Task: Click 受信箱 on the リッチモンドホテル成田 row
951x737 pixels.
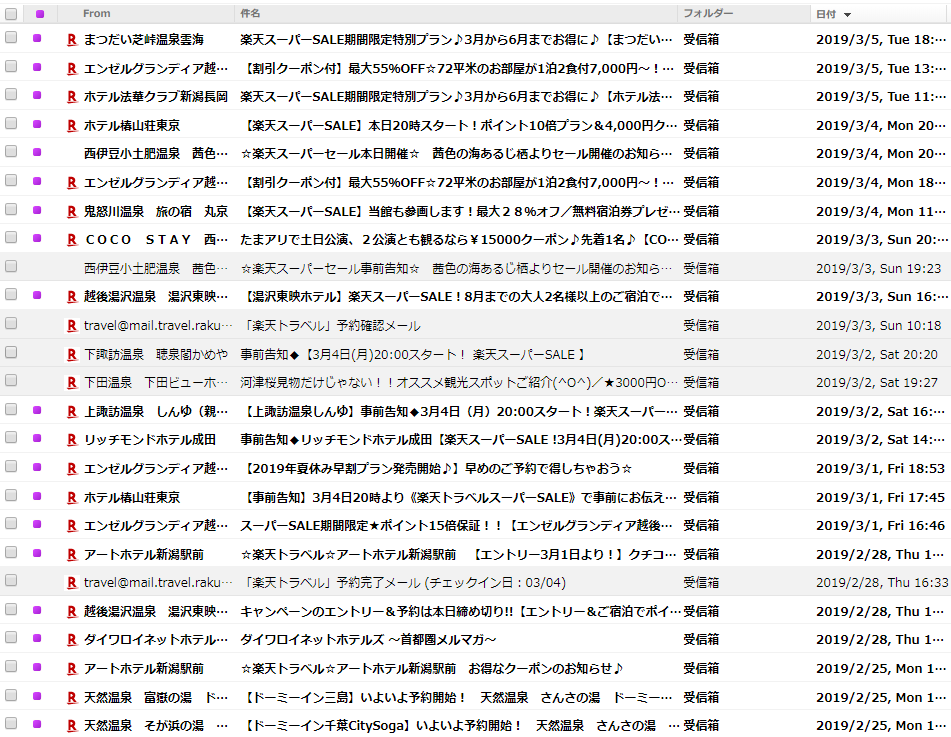Action: click(701, 440)
